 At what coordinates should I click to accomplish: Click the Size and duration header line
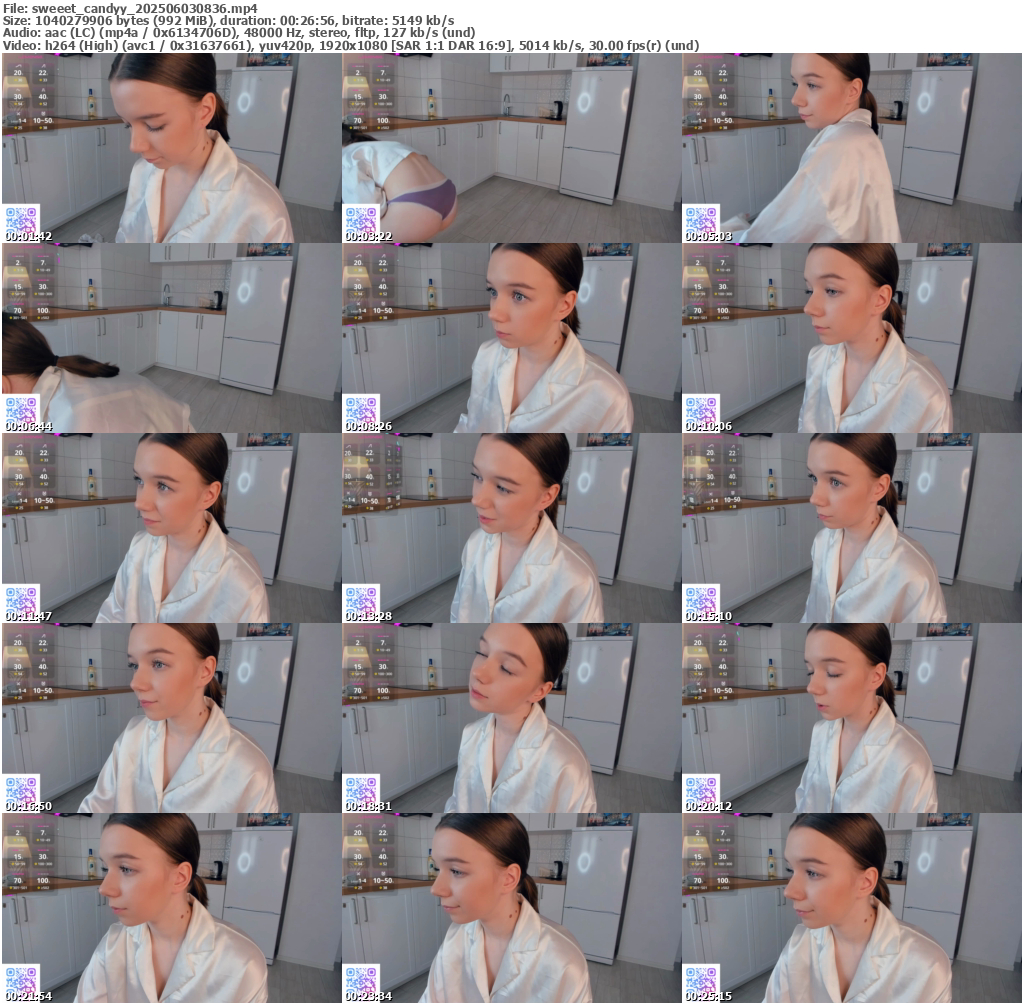click(229, 20)
